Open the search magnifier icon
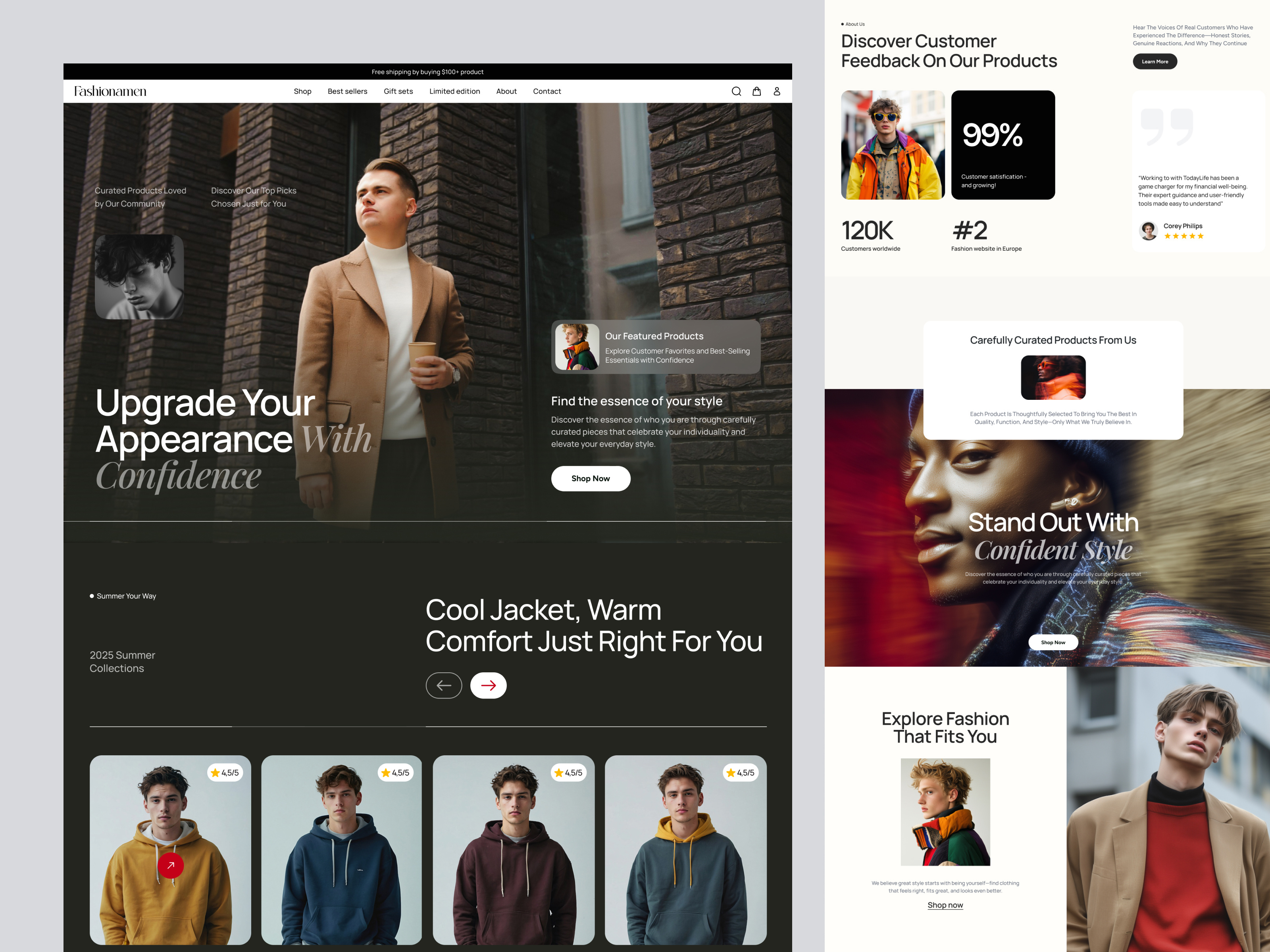 [x=736, y=91]
